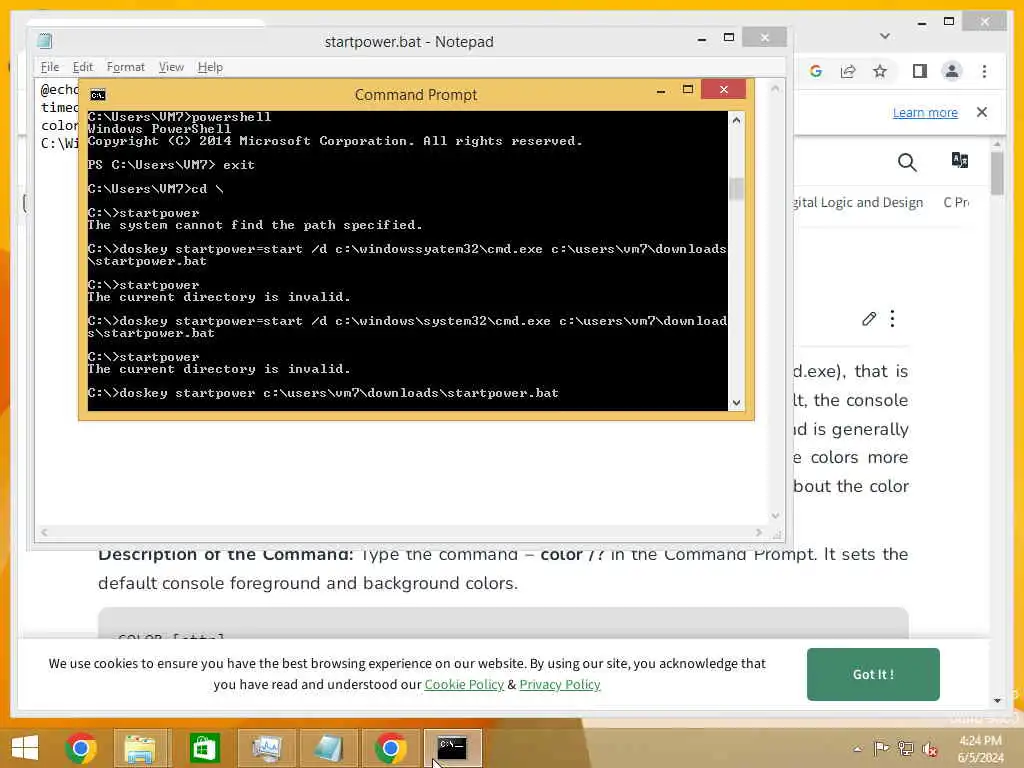Click Notepad horizontal scroll right arrow
The image size is (1024, 768).
[758, 532]
